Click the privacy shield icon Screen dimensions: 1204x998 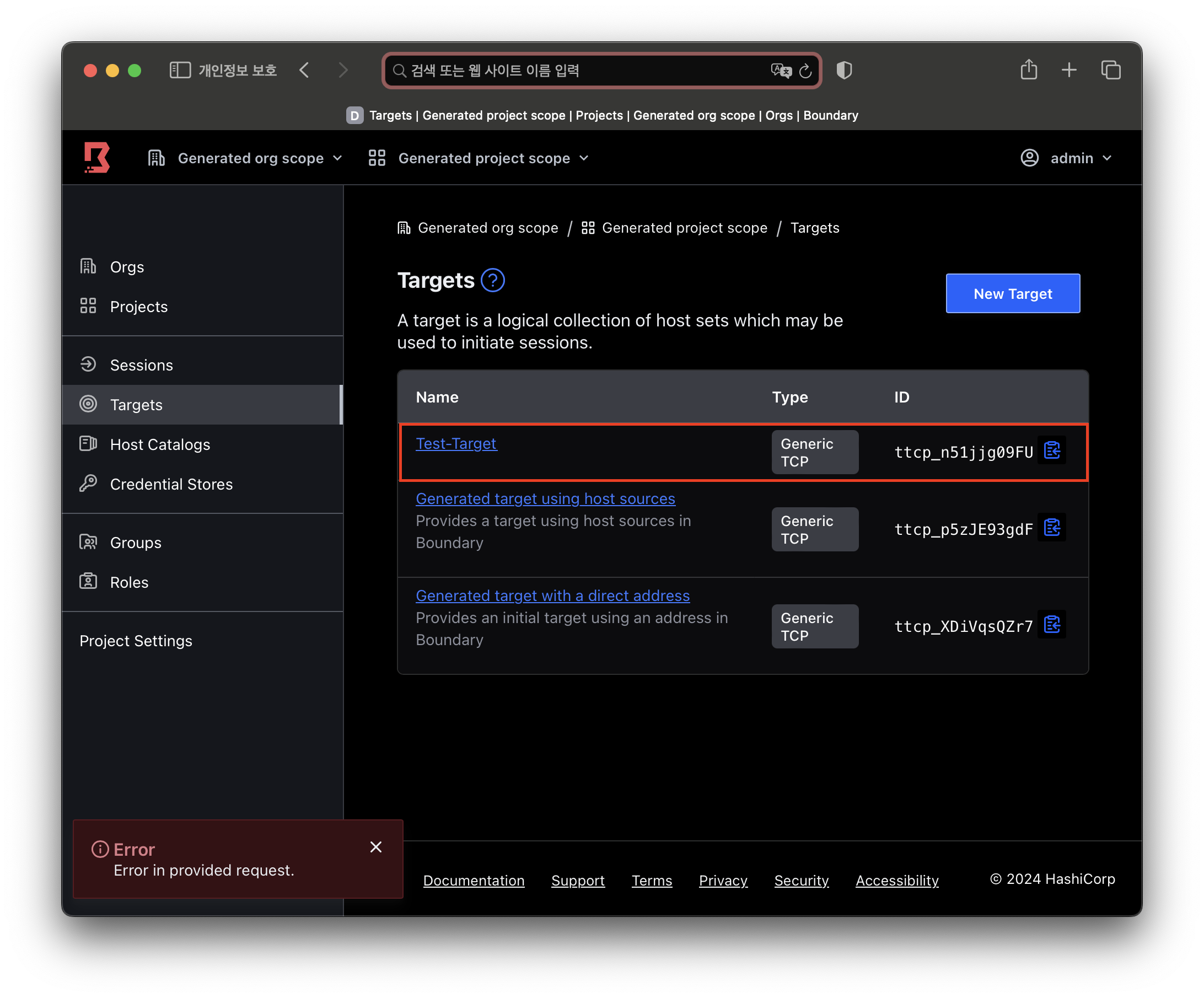[844, 71]
